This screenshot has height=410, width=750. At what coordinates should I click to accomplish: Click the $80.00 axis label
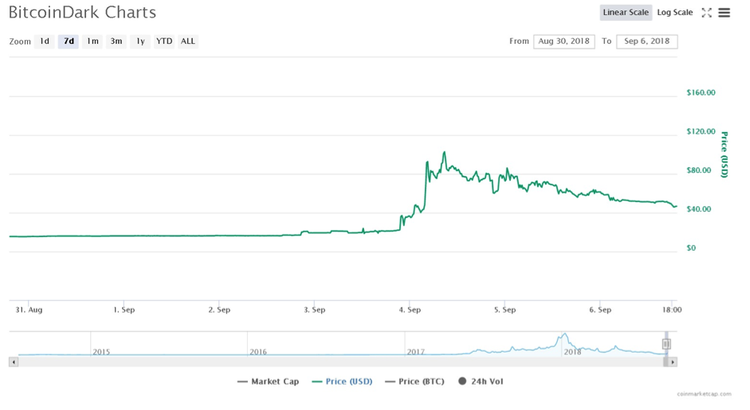[699, 170]
